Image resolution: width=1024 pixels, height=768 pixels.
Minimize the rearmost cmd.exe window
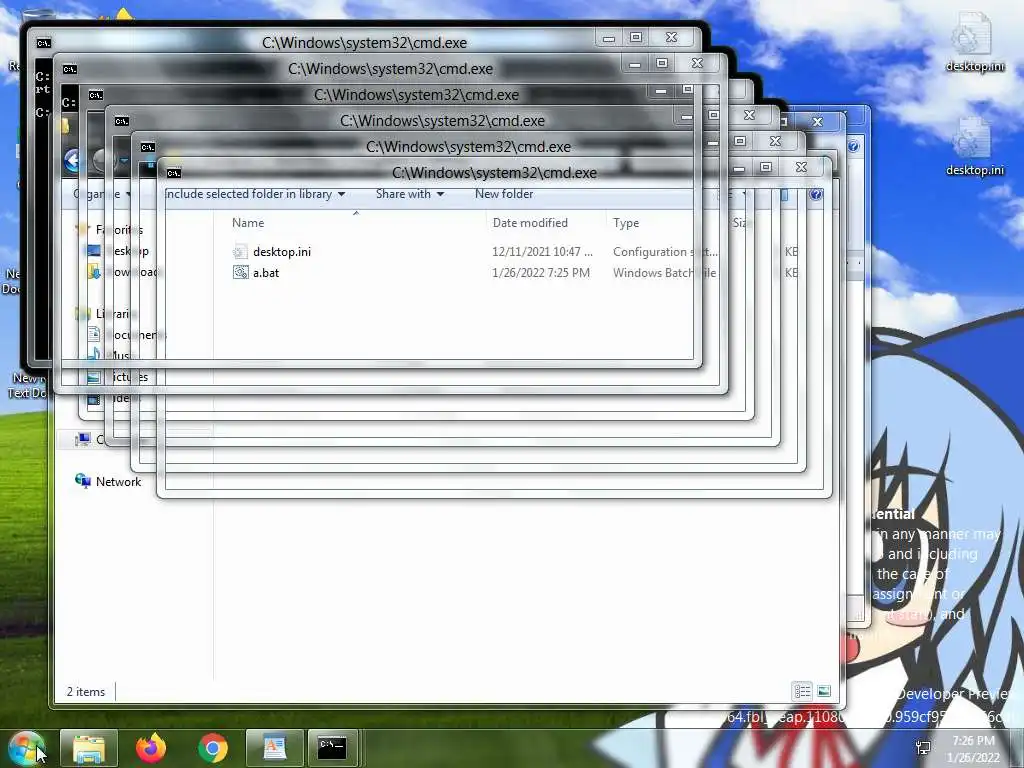(x=609, y=38)
